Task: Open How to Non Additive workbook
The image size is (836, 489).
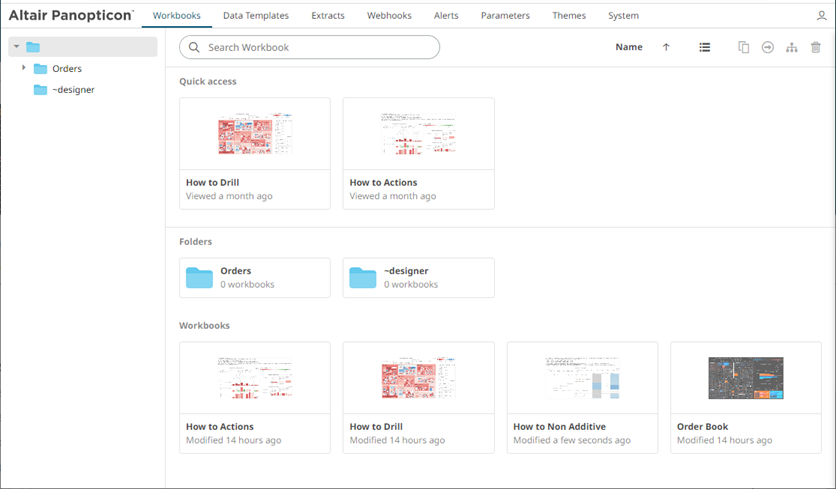Action: click(x=582, y=379)
